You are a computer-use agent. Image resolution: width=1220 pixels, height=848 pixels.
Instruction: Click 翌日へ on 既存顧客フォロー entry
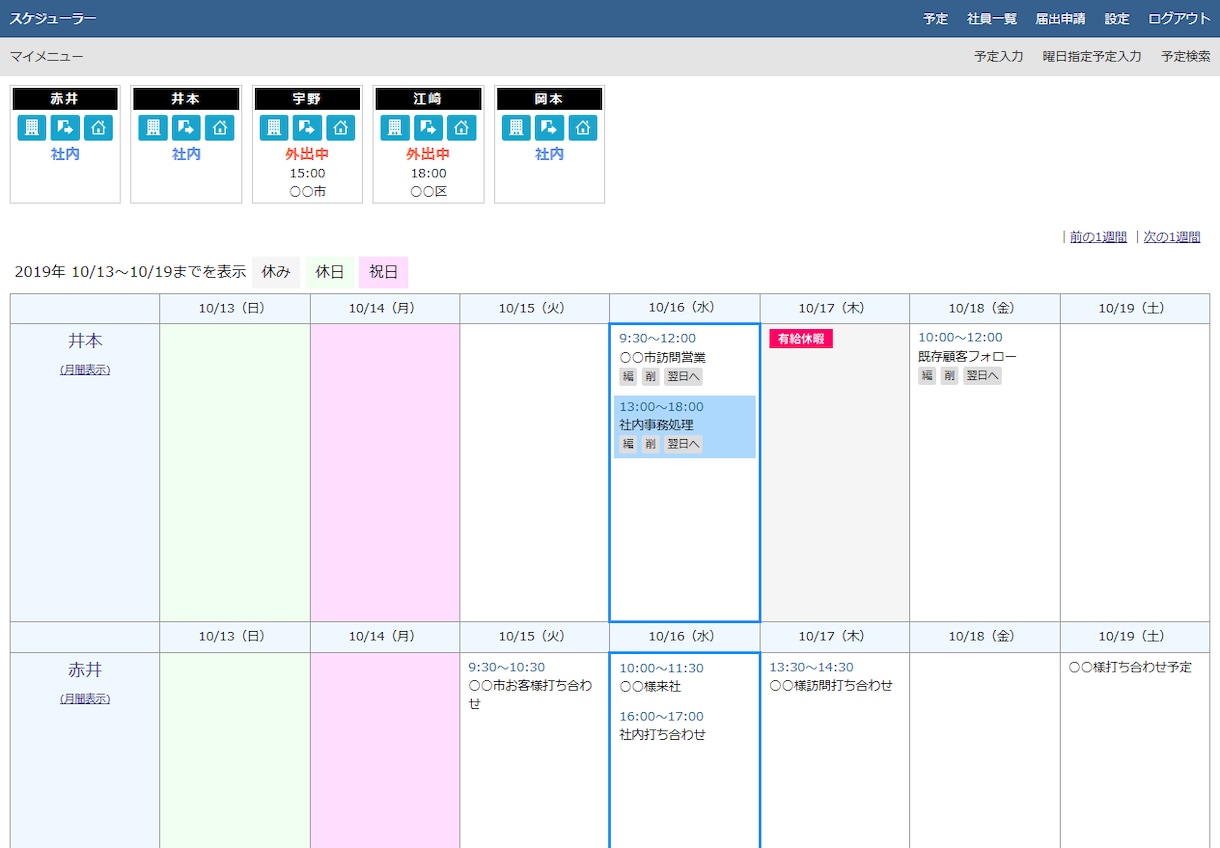click(982, 376)
